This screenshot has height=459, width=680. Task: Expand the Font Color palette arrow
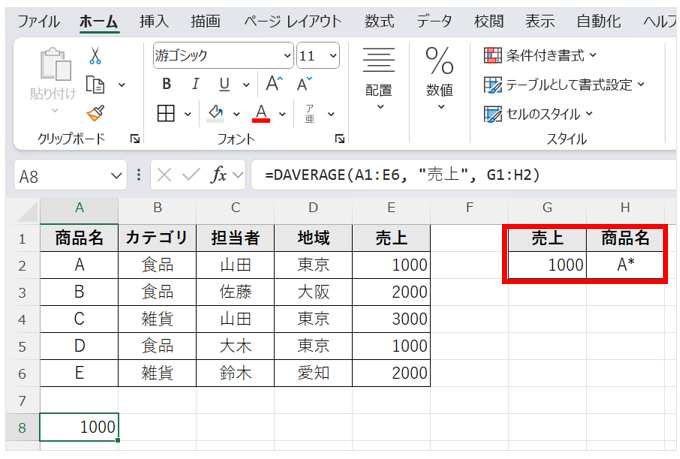[282, 114]
